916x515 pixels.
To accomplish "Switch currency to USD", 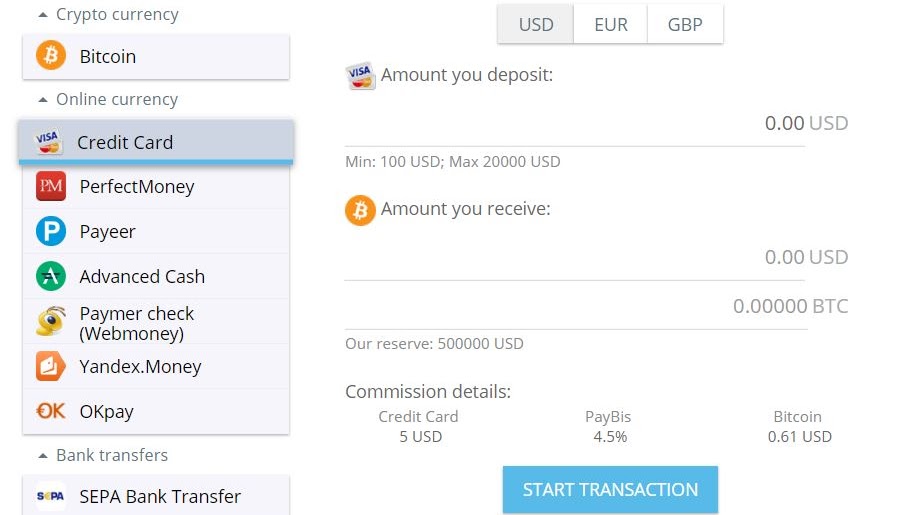I will [536, 25].
